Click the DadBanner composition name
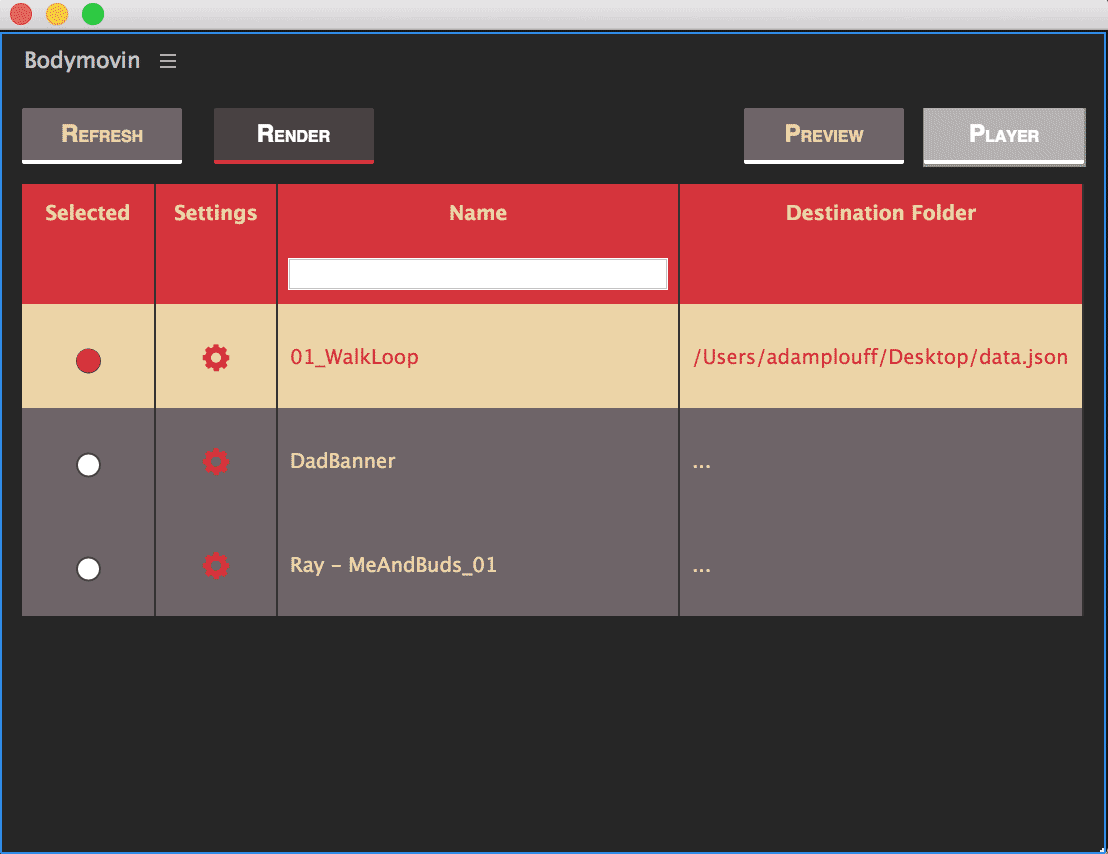The width and height of the screenshot is (1108, 854). click(x=343, y=461)
